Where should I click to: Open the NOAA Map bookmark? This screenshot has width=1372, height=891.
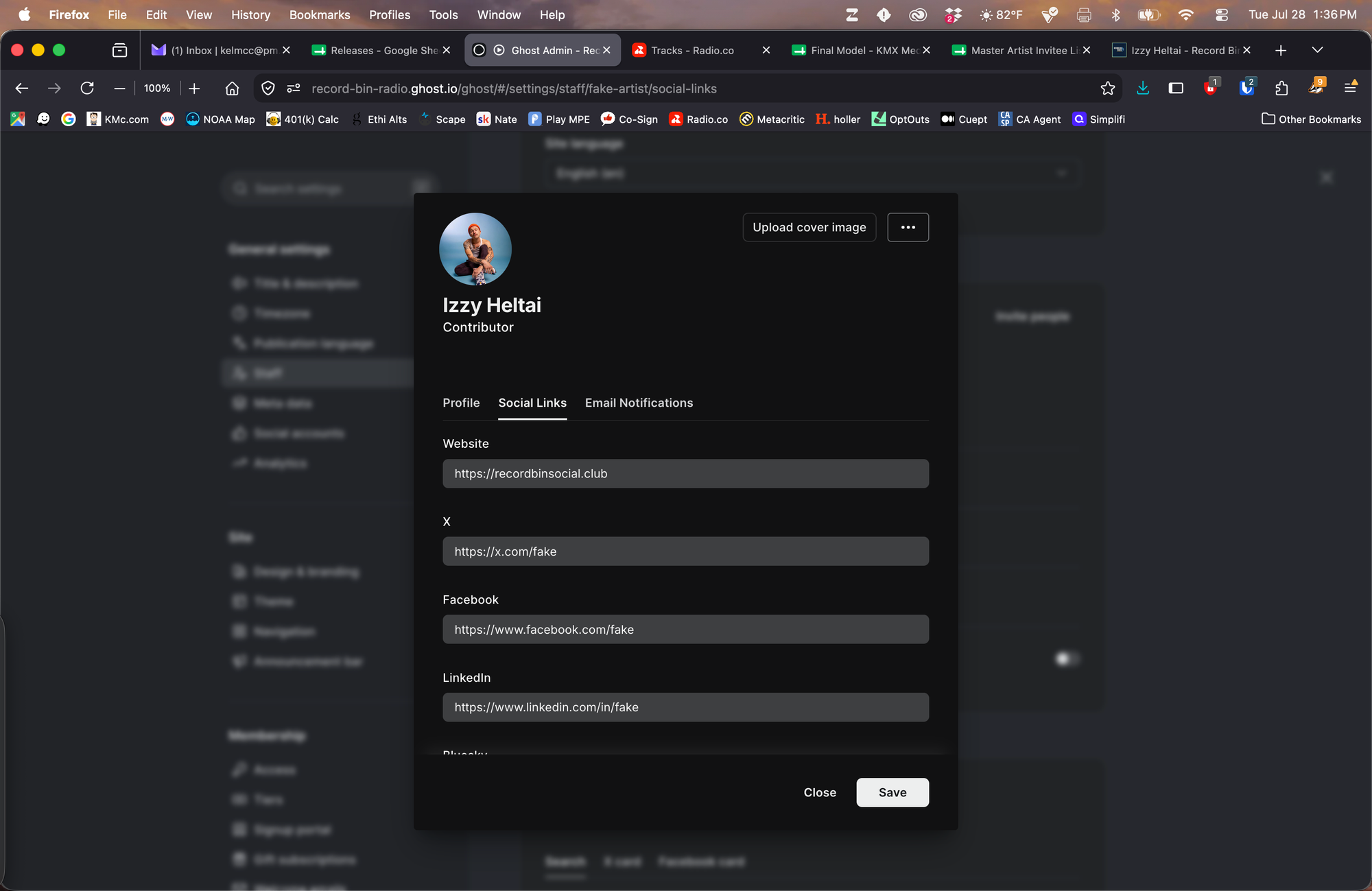click(x=220, y=119)
